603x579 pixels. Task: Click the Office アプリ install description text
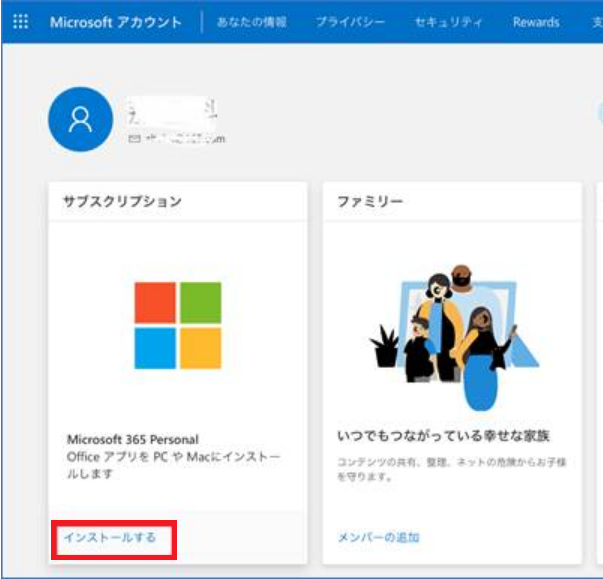point(173,465)
